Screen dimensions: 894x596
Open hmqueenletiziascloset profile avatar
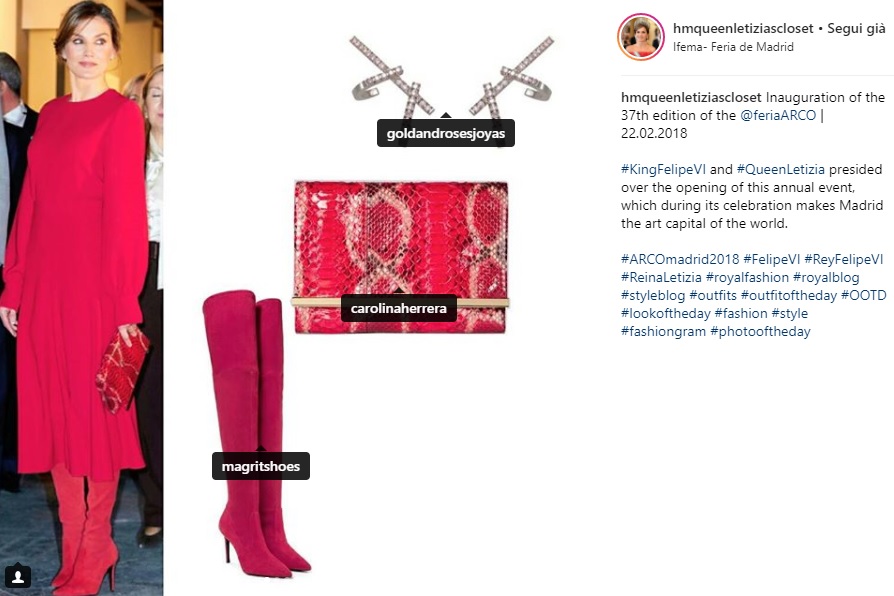(640, 37)
